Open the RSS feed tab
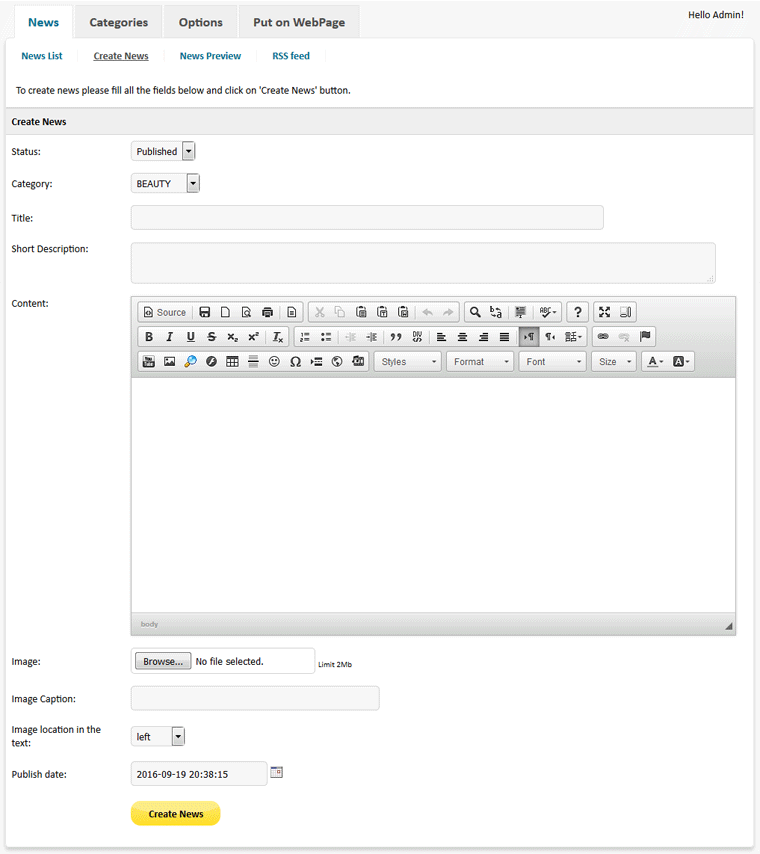This screenshot has width=760, height=854. (x=290, y=56)
